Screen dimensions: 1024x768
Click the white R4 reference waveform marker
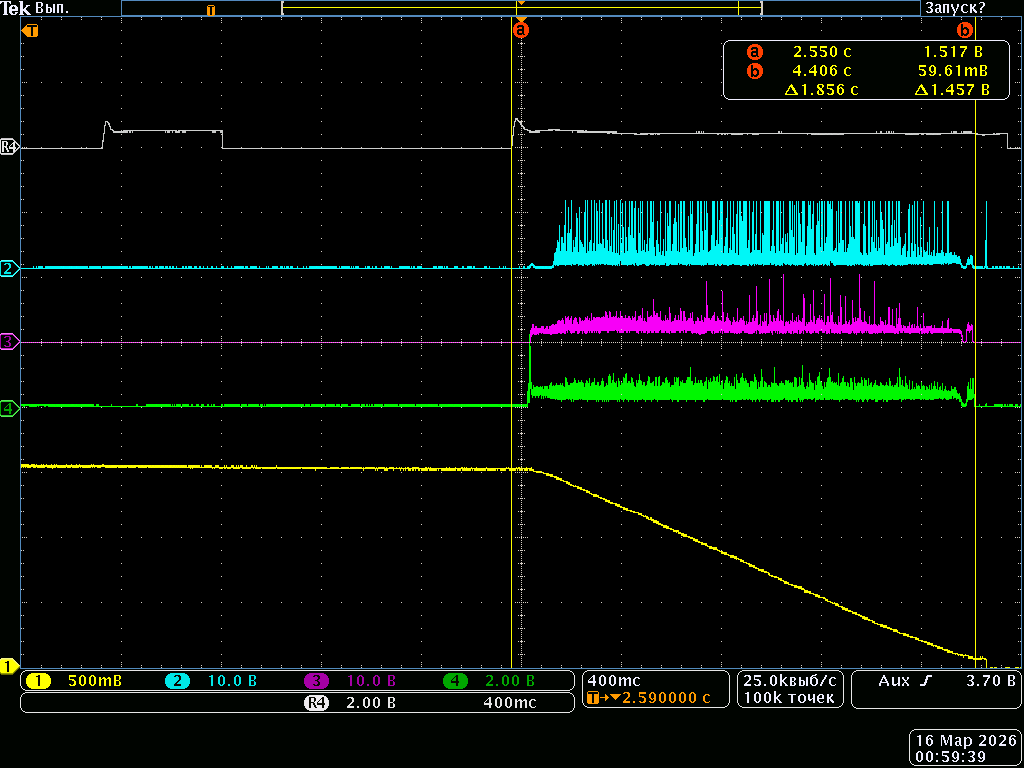10,147
